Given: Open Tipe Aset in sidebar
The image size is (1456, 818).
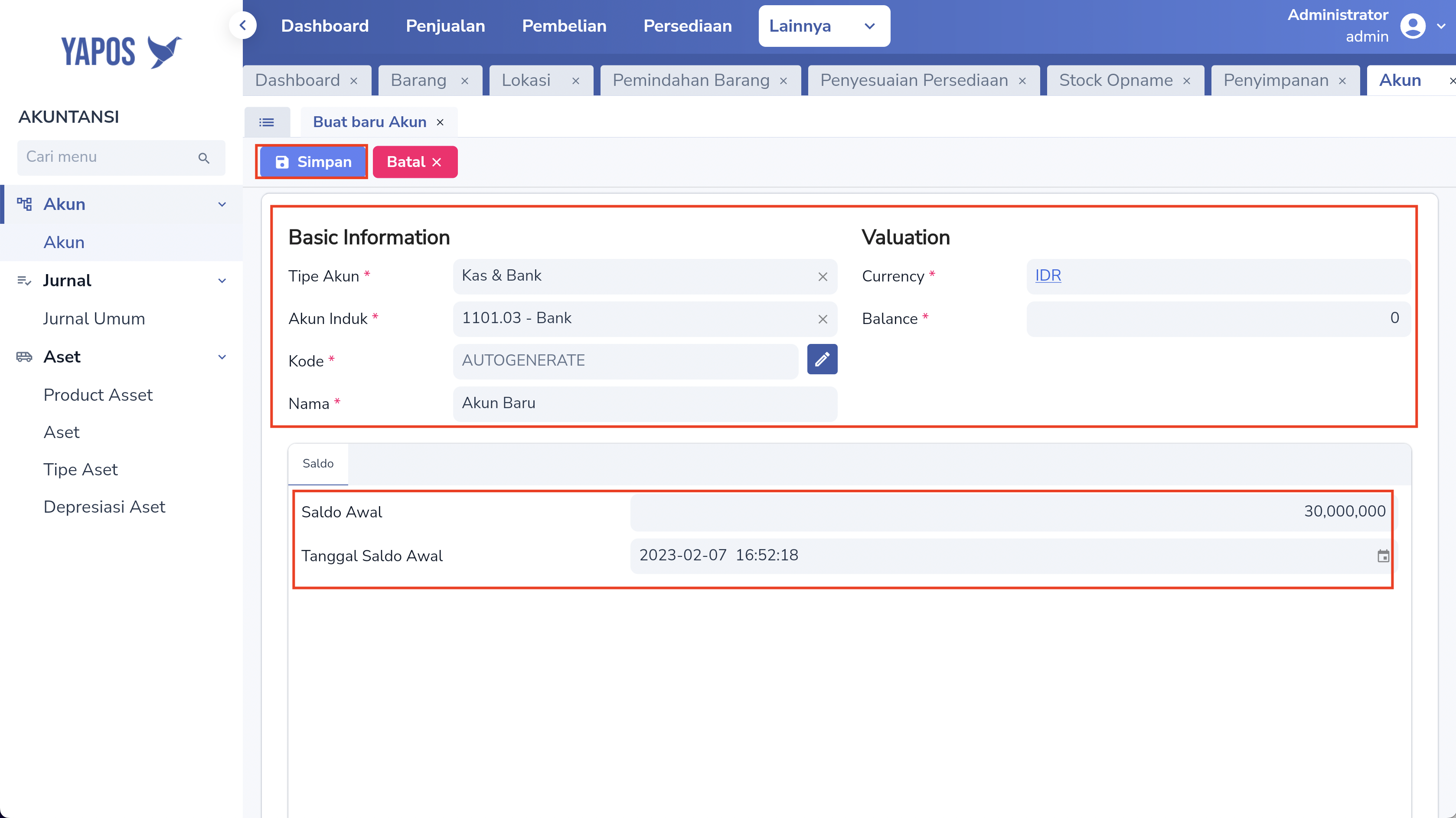Looking at the screenshot, I should [x=80, y=469].
